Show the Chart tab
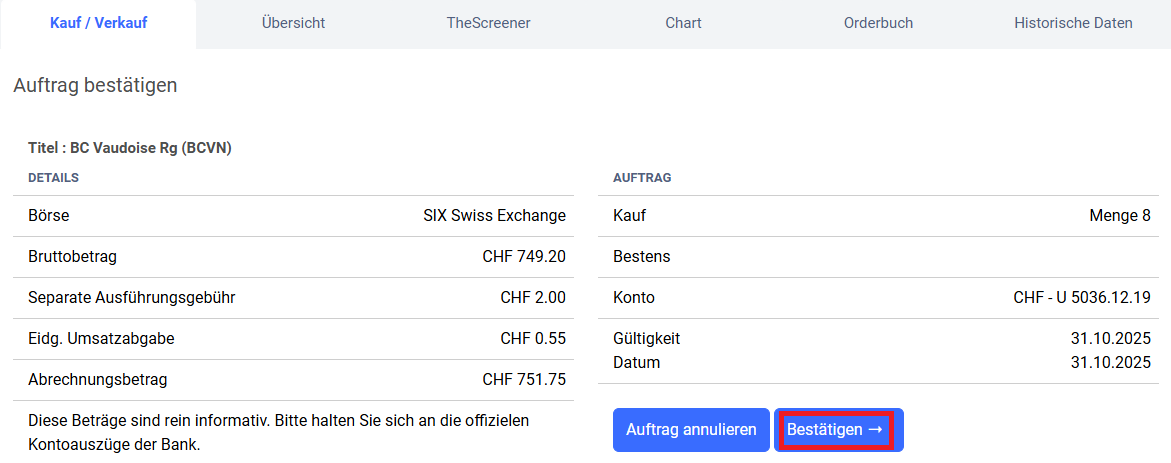1171x463 pixels. [683, 23]
